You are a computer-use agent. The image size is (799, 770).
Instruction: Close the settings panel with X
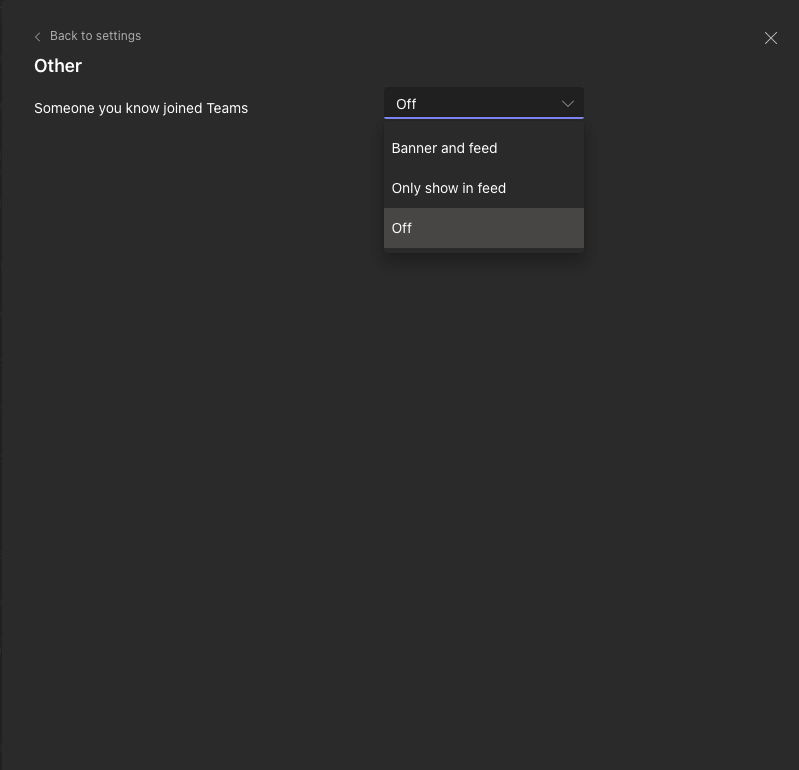click(770, 38)
